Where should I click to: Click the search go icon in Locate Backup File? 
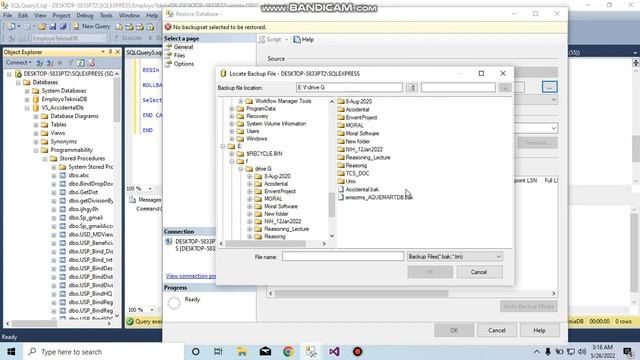(x=505, y=87)
